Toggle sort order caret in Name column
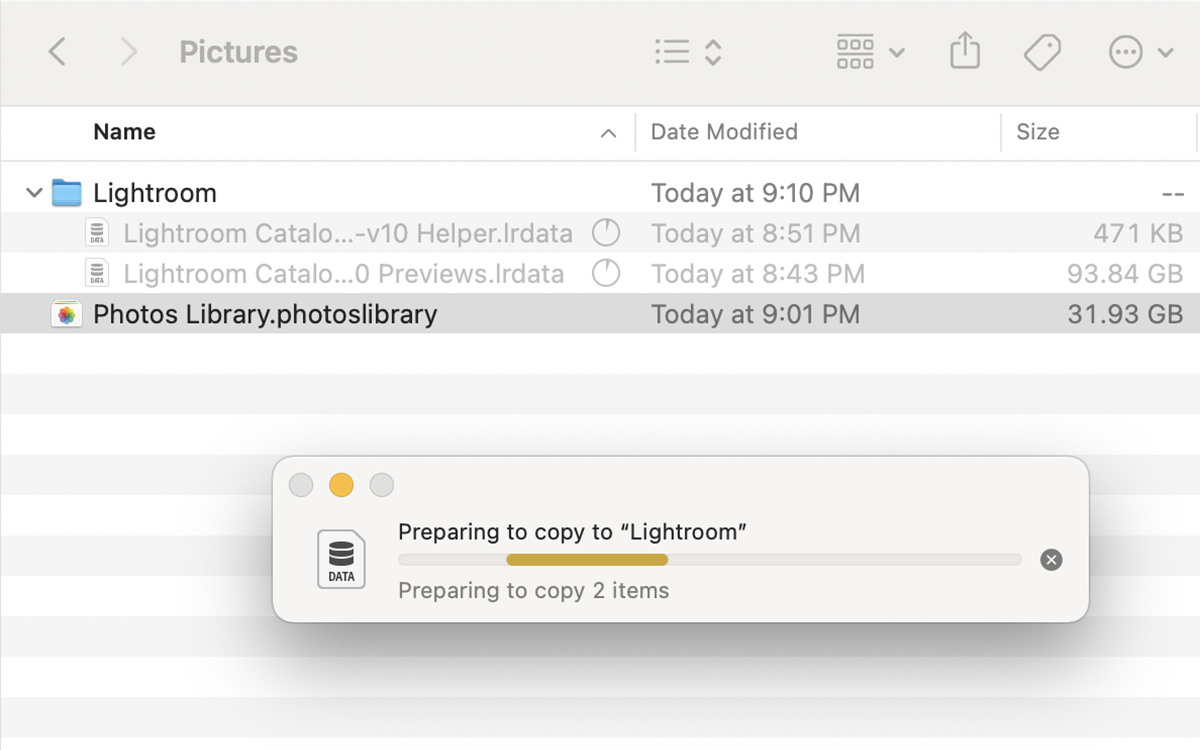The height and width of the screenshot is (750, 1200). (x=608, y=133)
